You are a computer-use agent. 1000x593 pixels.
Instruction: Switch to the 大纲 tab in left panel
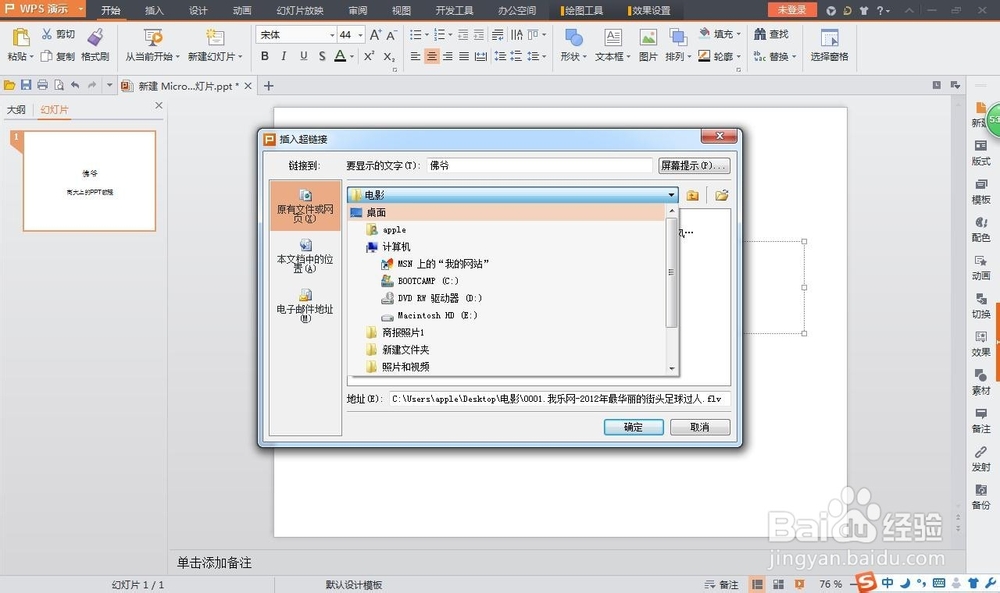17,109
